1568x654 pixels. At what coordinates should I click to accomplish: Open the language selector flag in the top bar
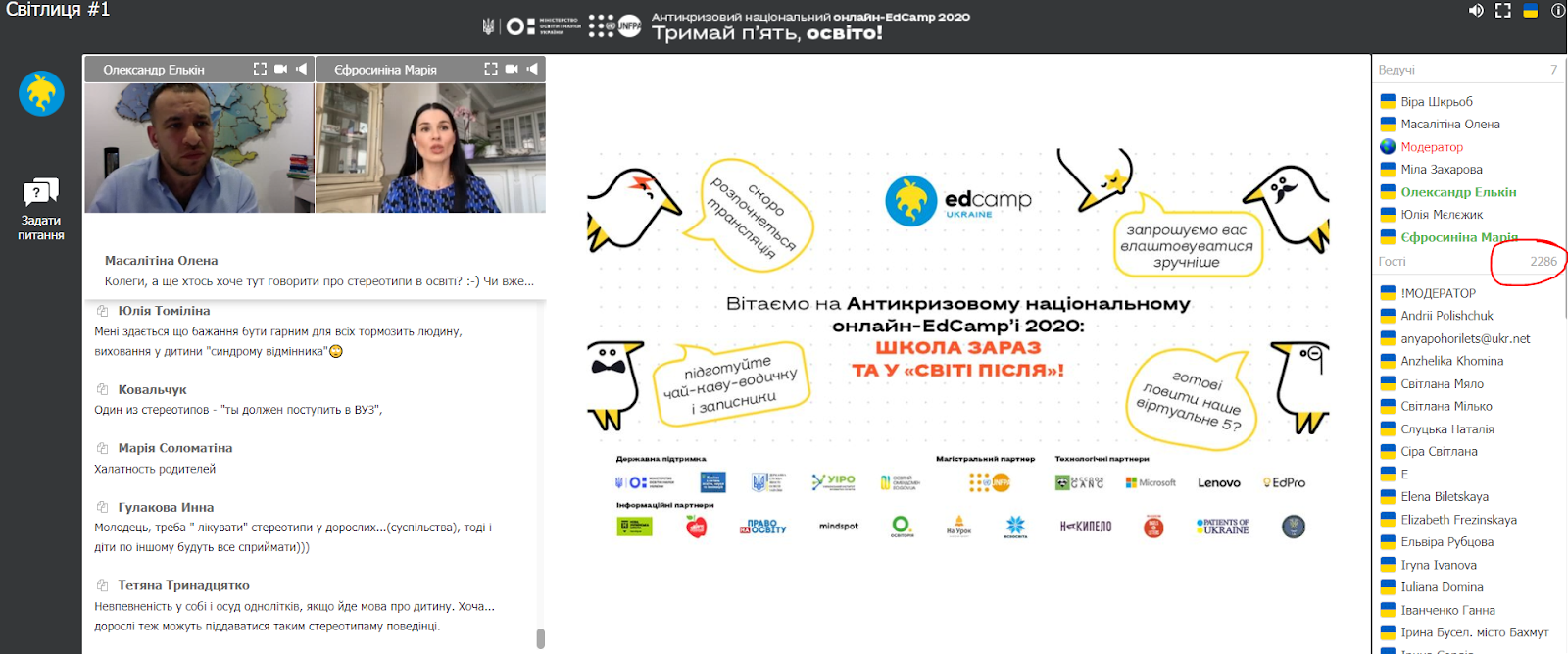[x=1530, y=11]
